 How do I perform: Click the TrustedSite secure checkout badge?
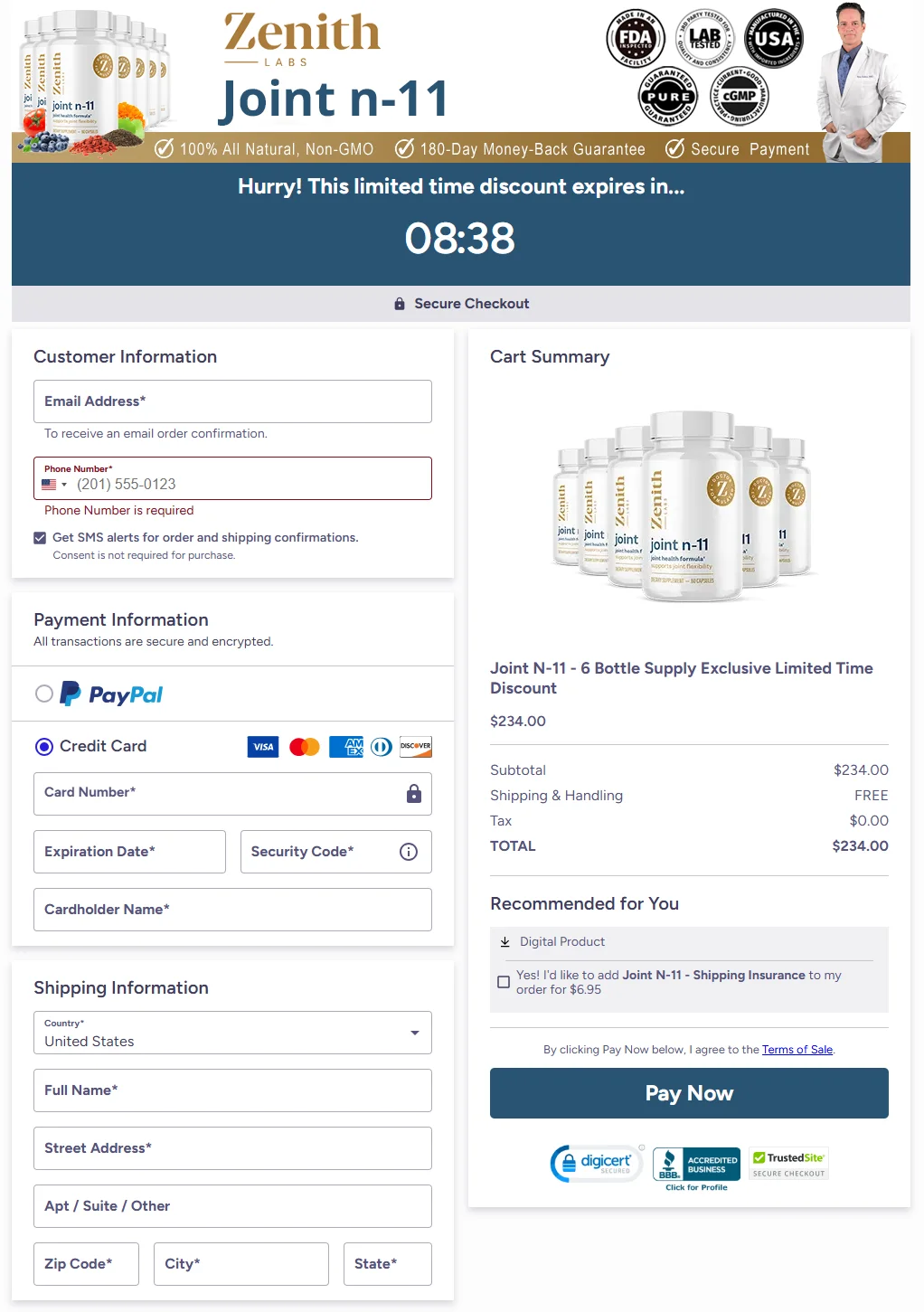(x=789, y=1164)
